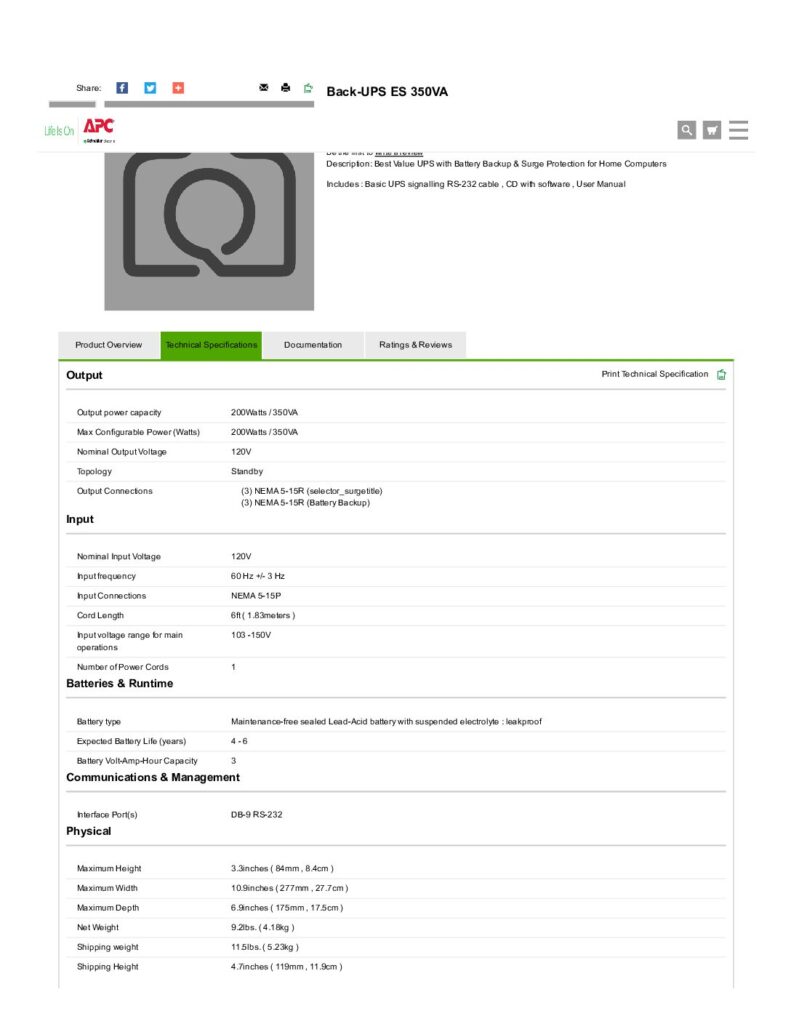Click the Physical section heading

pyautogui.click(x=88, y=831)
